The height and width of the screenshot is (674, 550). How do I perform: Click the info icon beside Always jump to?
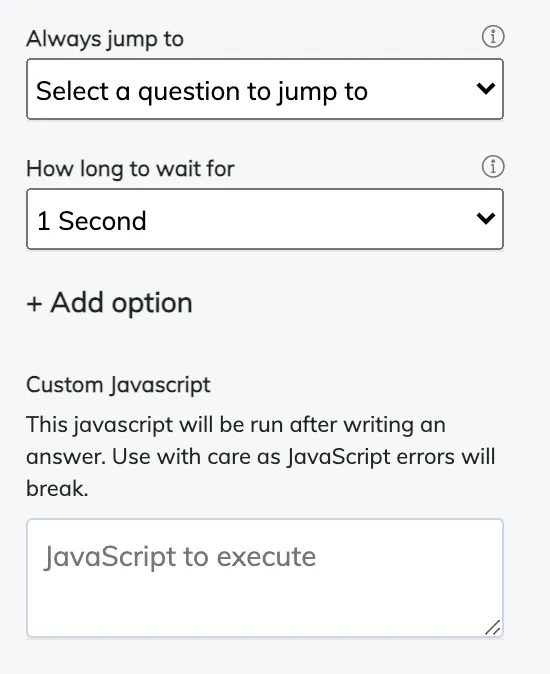coord(492,37)
